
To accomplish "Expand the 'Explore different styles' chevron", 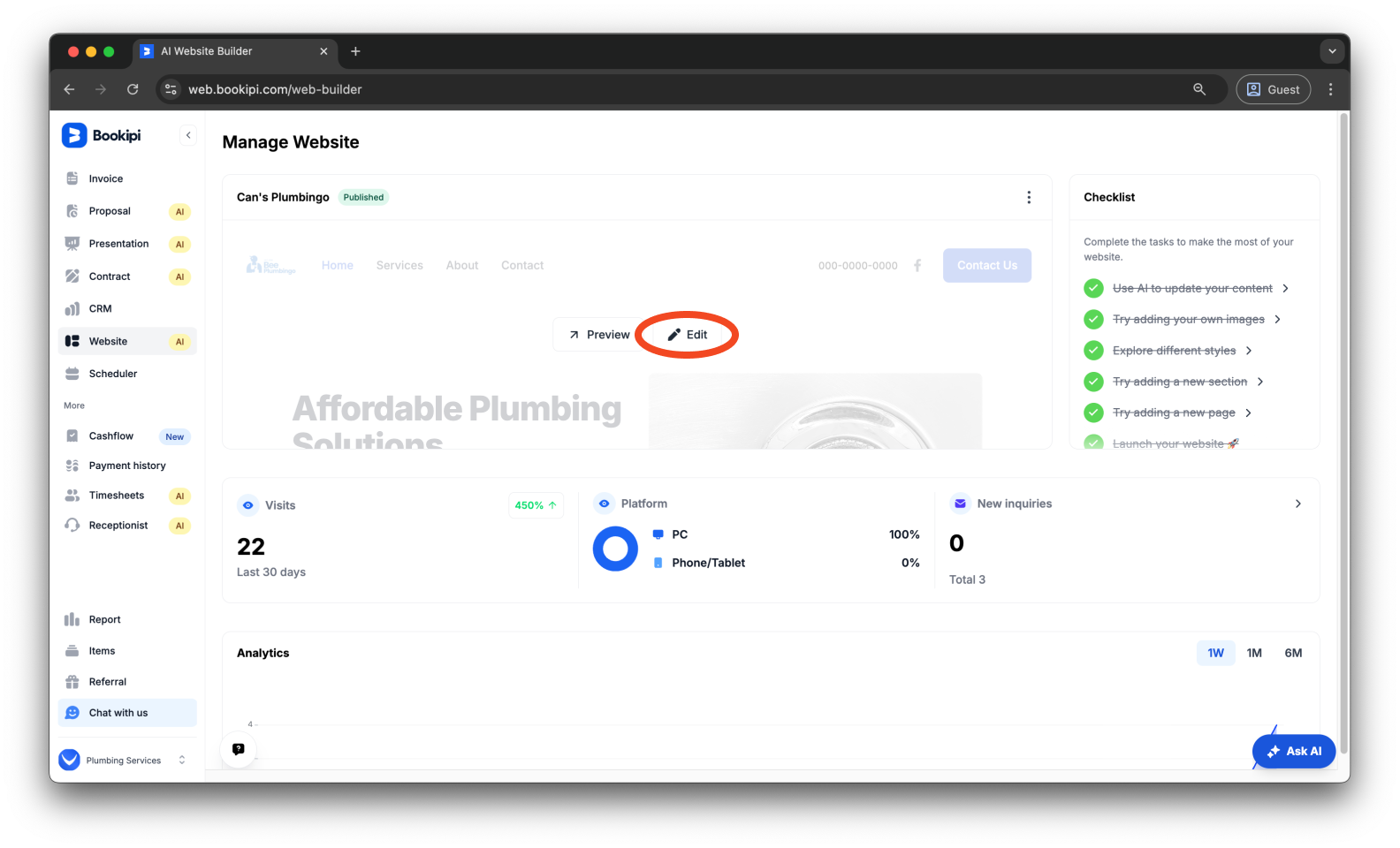I will 1249,351.
